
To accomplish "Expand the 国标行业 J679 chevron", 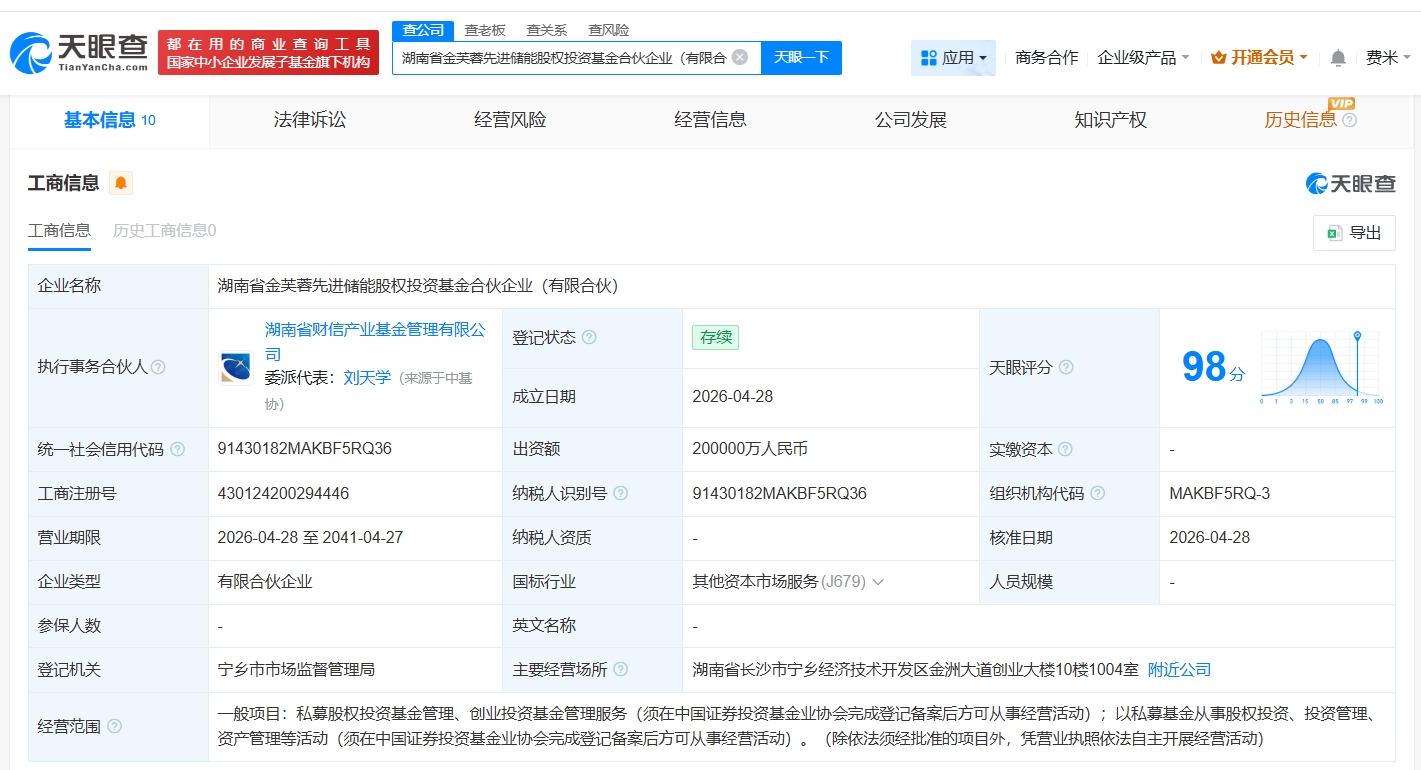I will tap(878, 581).
